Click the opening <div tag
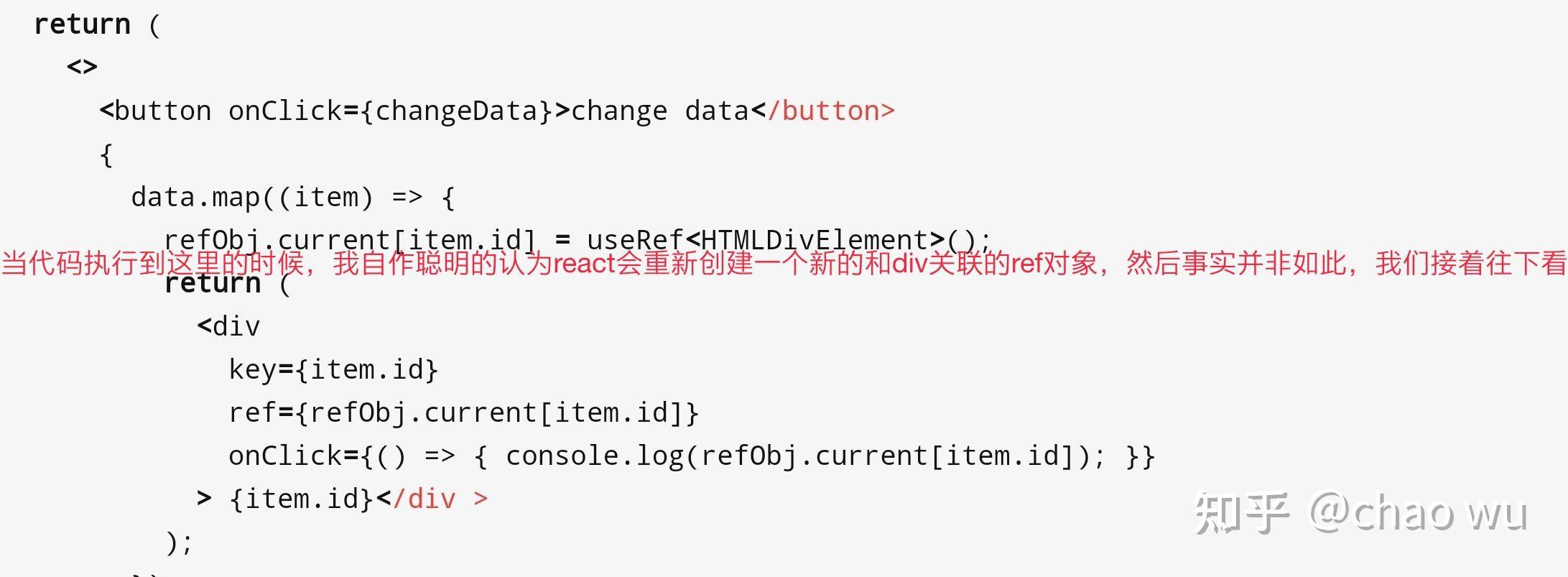The image size is (1568, 577). [228, 327]
